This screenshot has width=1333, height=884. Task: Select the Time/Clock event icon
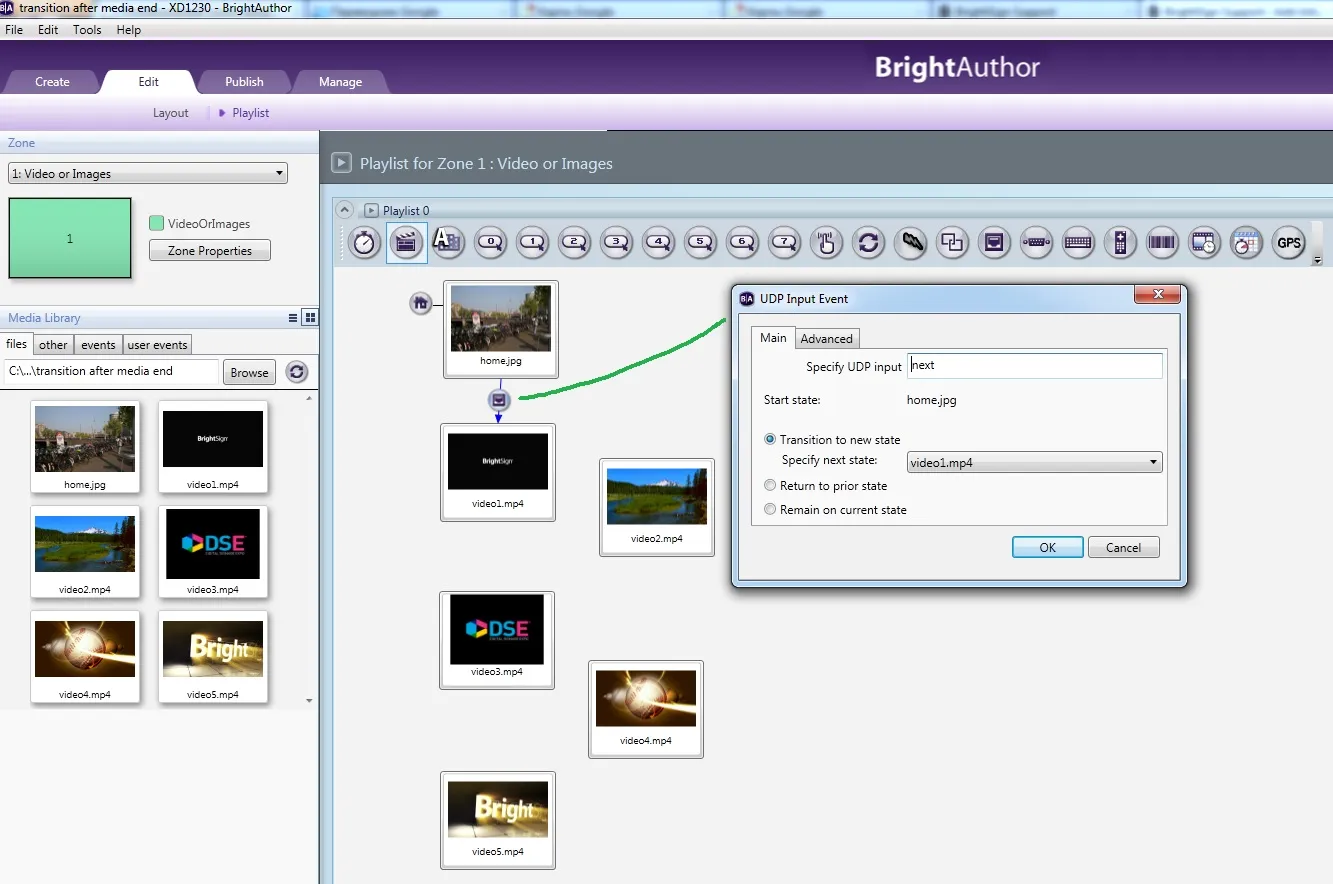(x=1204, y=242)
